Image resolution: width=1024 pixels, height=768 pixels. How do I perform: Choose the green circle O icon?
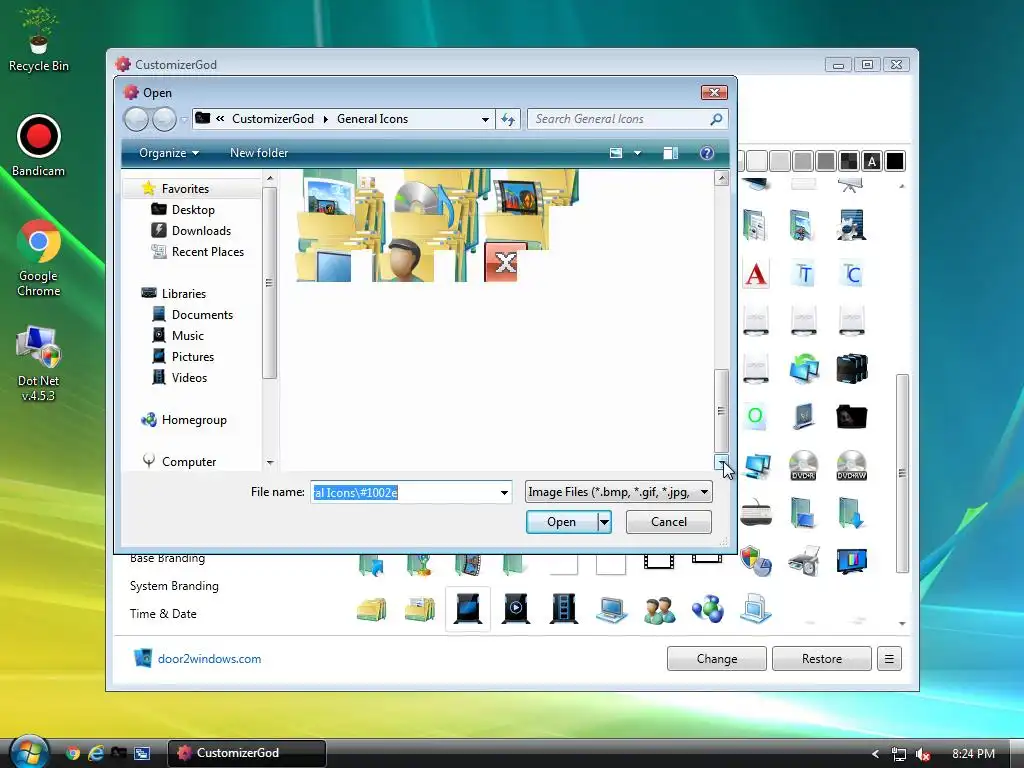756,416
